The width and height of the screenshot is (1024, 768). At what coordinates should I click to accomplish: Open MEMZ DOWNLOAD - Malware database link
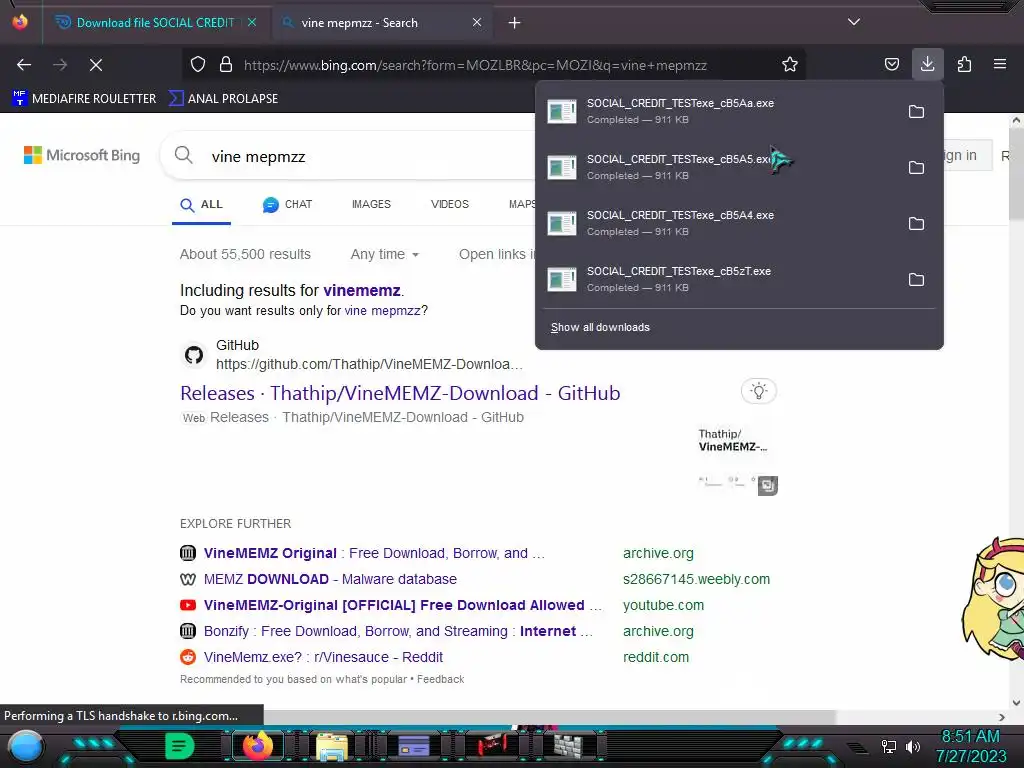tap(330, 579)
